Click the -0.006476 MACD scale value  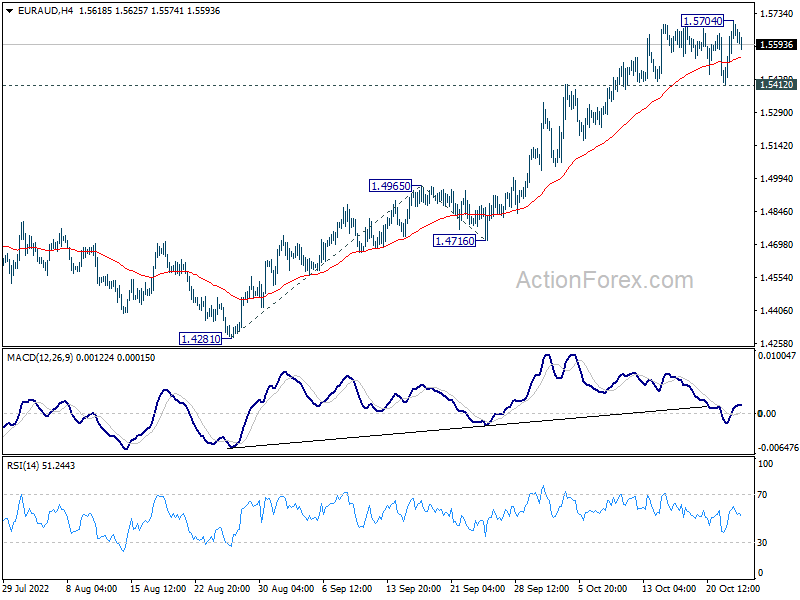[x=778, y=447]
